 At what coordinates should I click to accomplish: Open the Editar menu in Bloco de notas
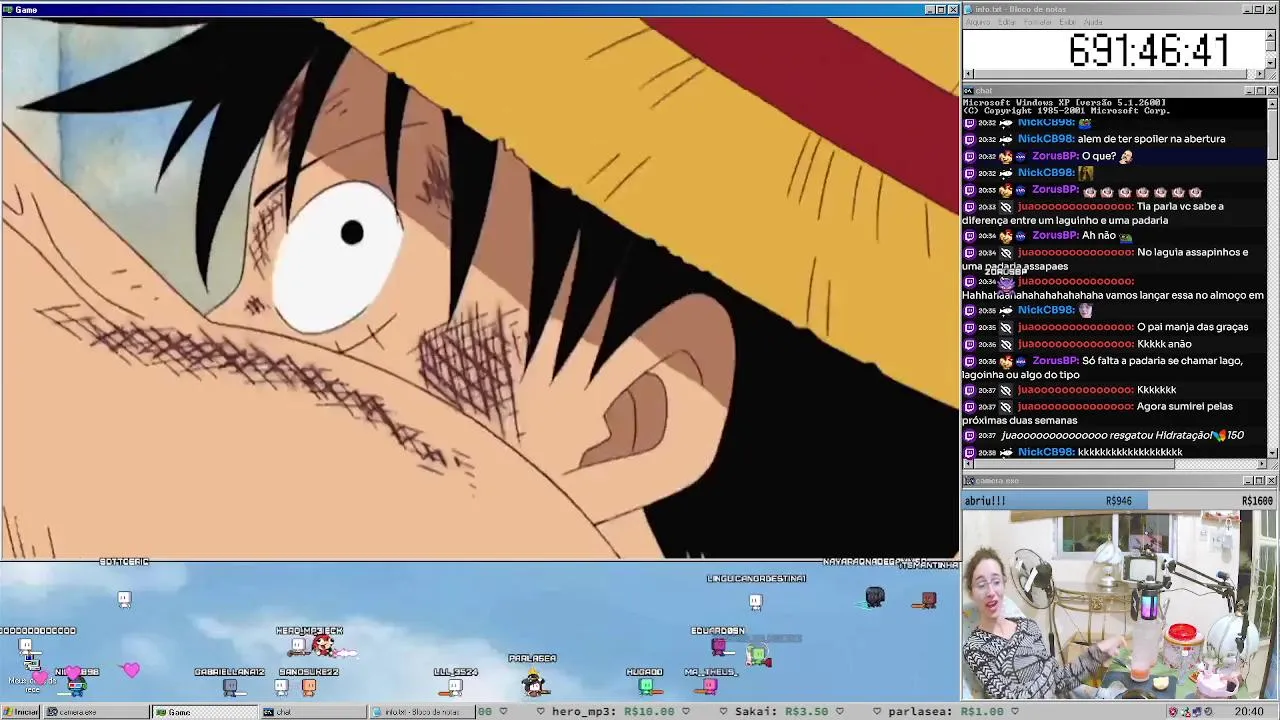click(x=1007, y=22)
